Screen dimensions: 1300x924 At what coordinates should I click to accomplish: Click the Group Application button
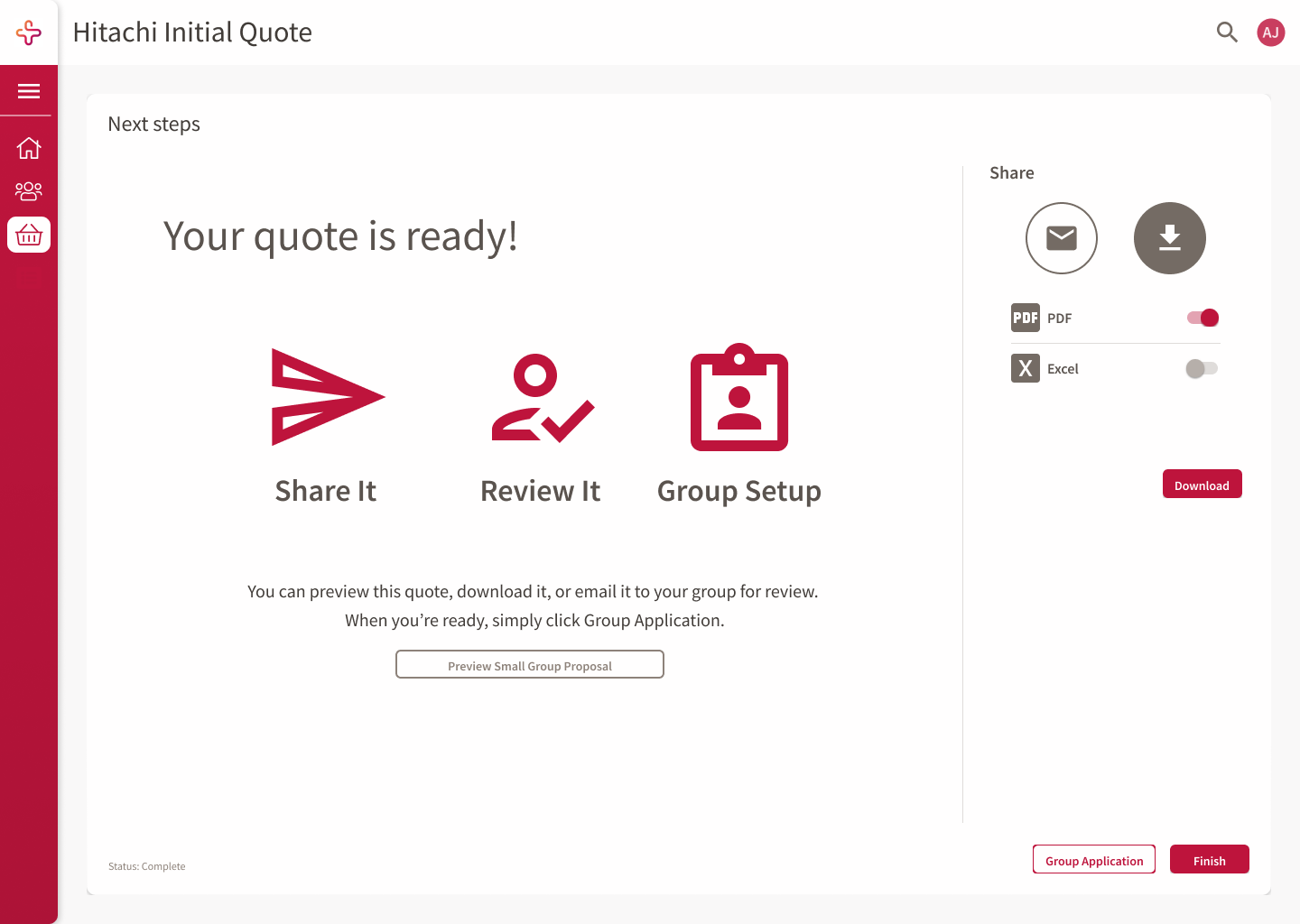point(1094,859)
